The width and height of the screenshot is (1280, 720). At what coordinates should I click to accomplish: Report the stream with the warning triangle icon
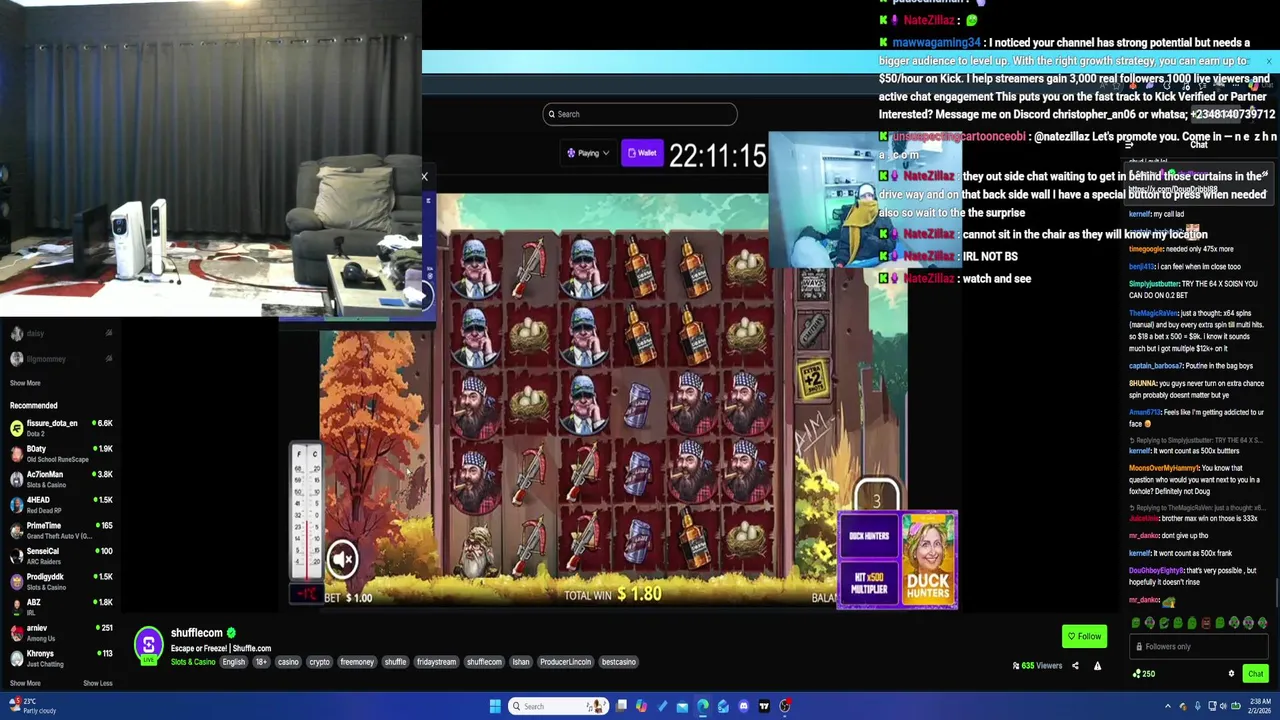1097,666
